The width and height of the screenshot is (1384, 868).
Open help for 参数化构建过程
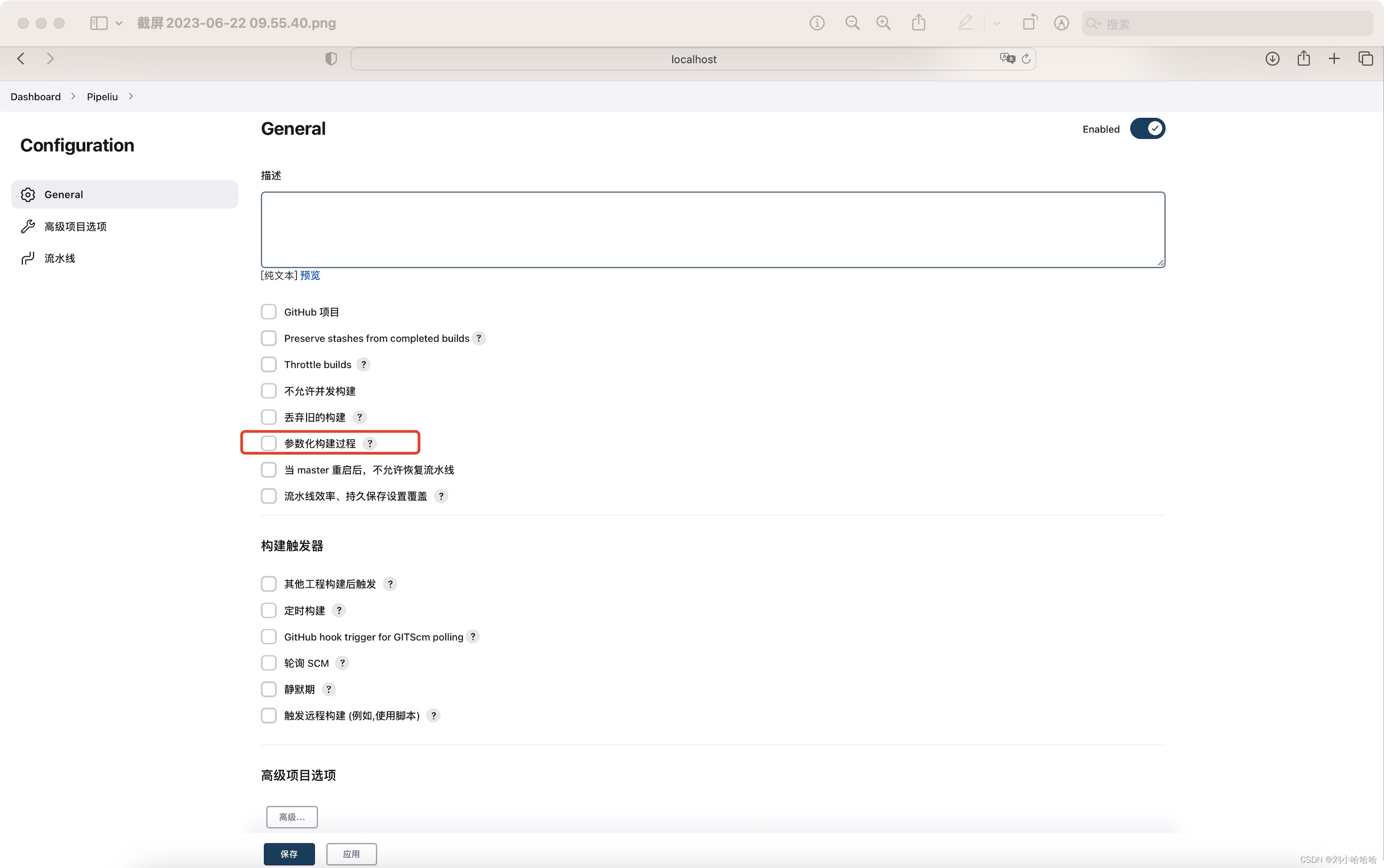point(370,443)
